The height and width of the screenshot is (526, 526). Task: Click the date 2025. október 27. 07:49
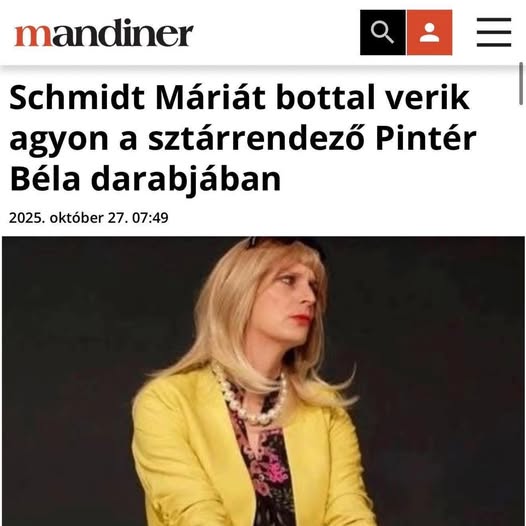(89, 218)
